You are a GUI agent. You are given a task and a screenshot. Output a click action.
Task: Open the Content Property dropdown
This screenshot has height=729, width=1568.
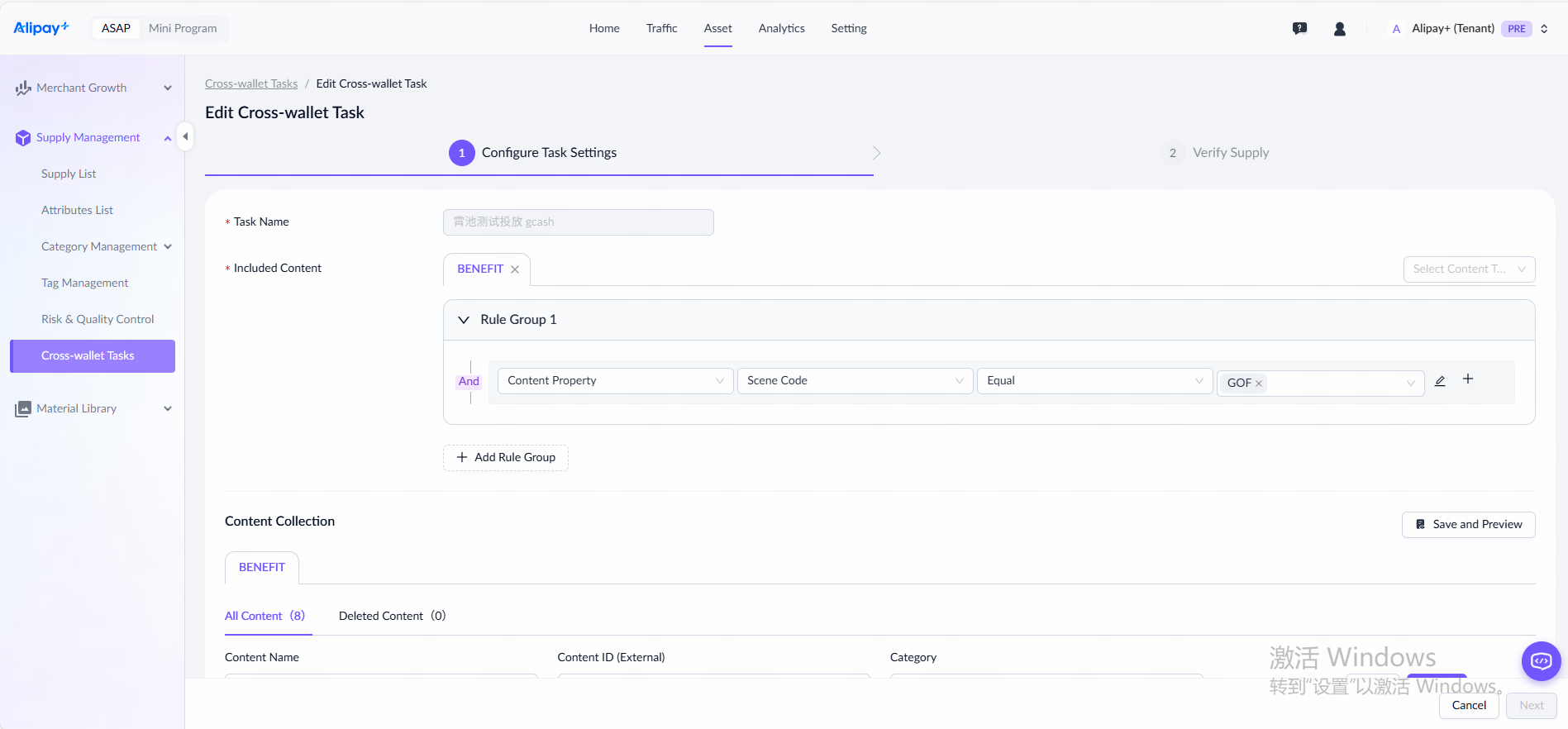pos(615,381)
